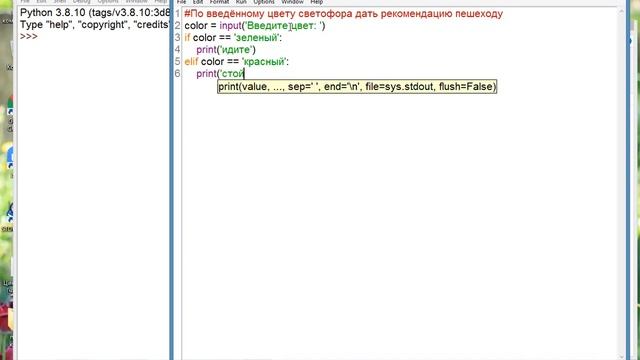The image size is (640, 360).
Task: Click the print call tip tooltip
Action: pos(357,87)
